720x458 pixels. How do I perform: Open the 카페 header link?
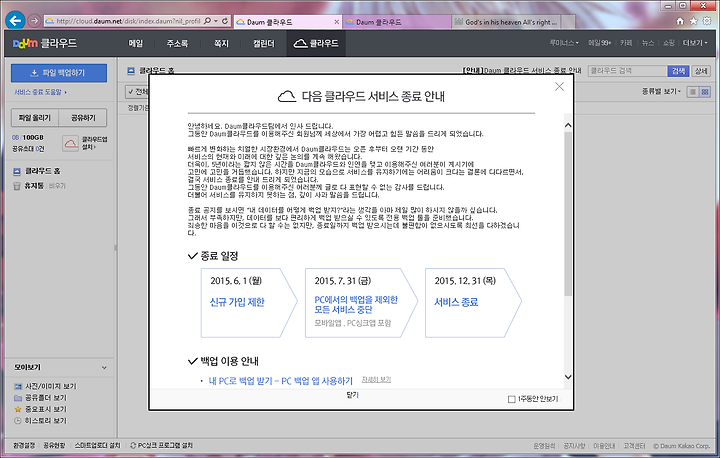[626, 43]
